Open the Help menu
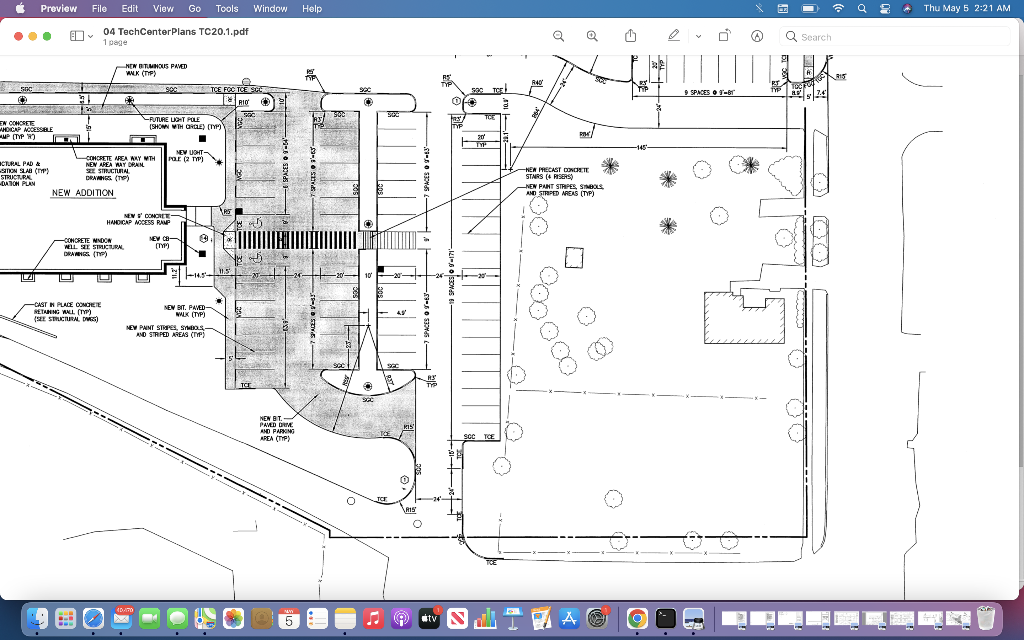The height and width of the screenshot is (640, 1024). pos(312,8)
